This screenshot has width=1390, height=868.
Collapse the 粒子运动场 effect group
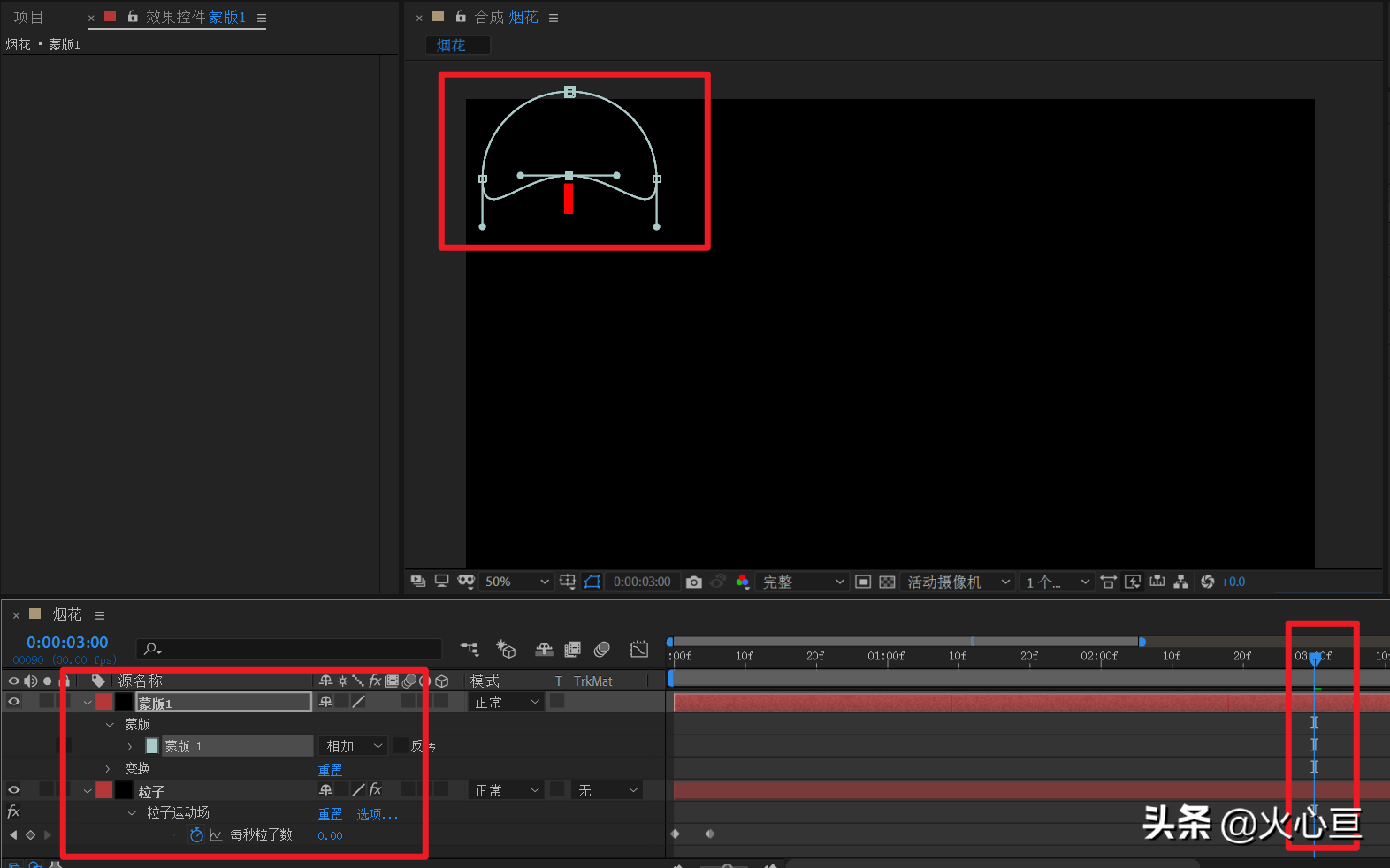tap(132, 812)
